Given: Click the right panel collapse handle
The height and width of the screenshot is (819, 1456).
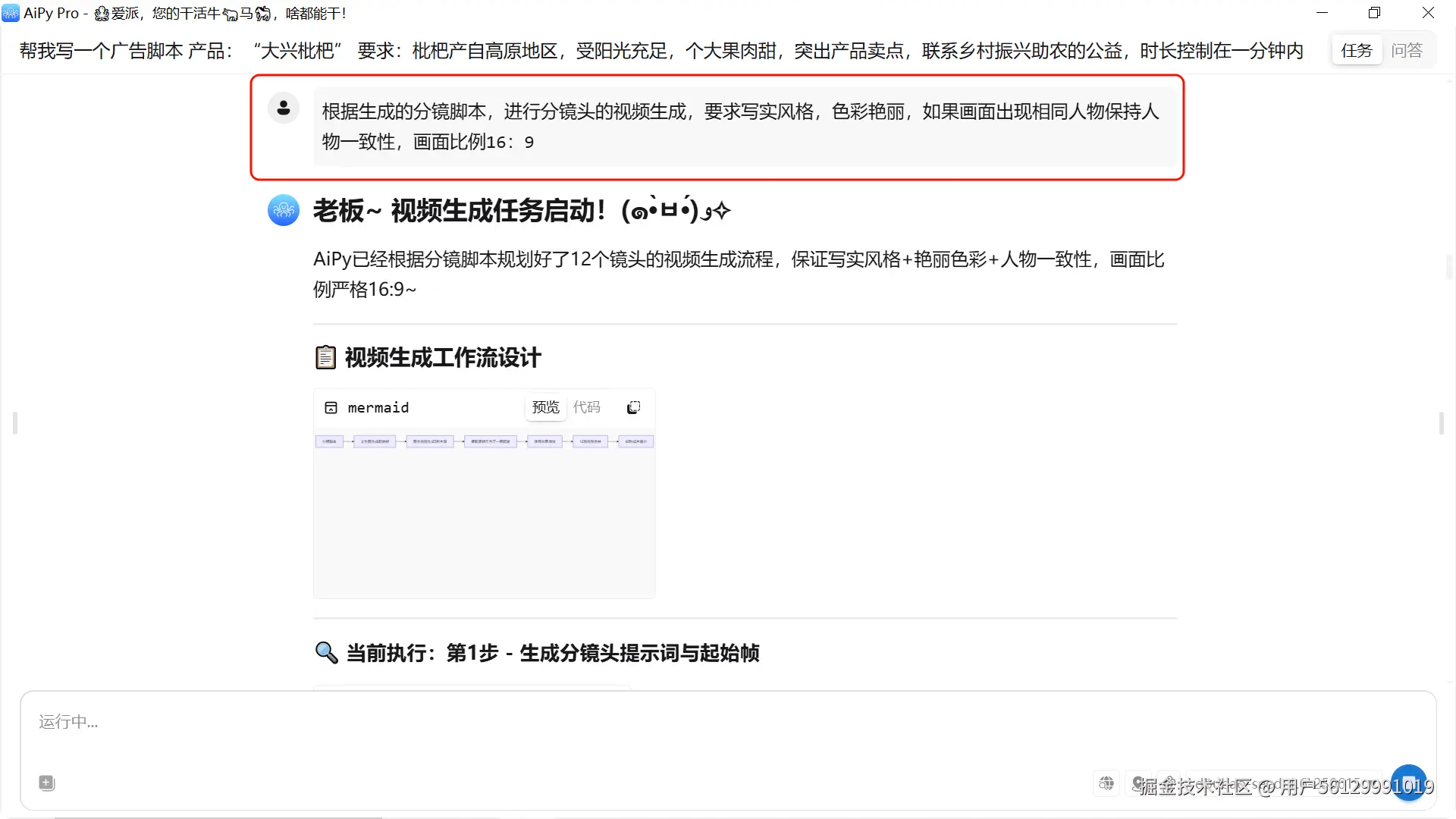Looking at the screenshot, I should click(x=1441, y=422).
